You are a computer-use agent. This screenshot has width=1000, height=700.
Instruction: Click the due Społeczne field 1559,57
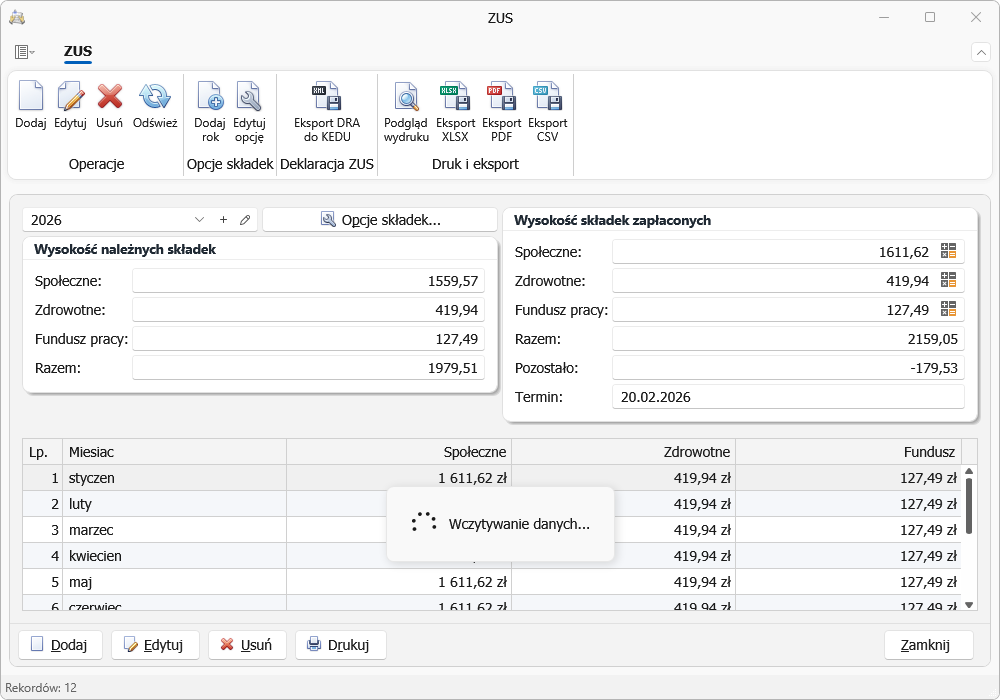click(x=309, y=281)
